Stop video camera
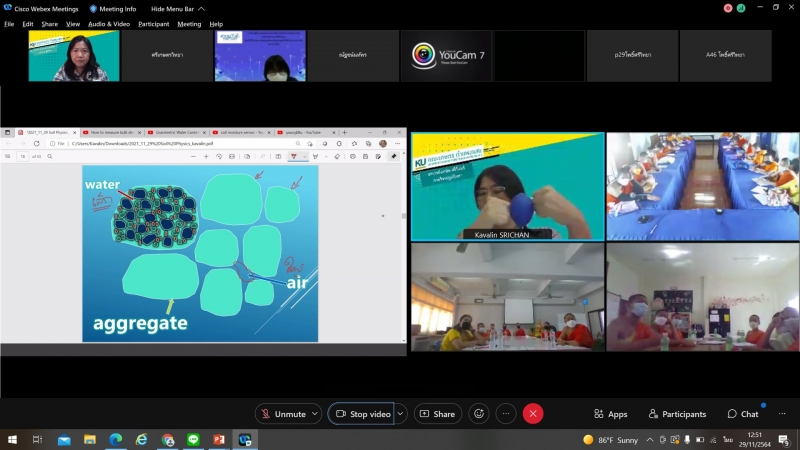 tap(363, 414)
